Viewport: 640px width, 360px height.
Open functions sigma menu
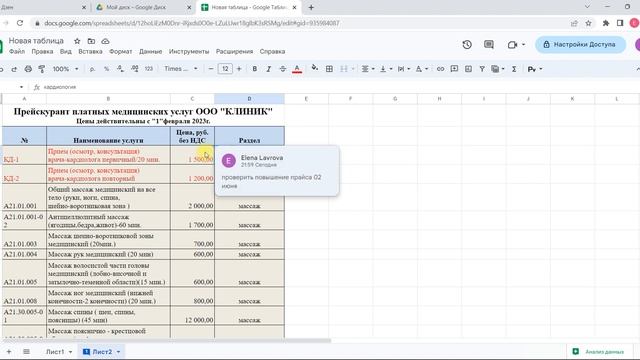point(514,69)
